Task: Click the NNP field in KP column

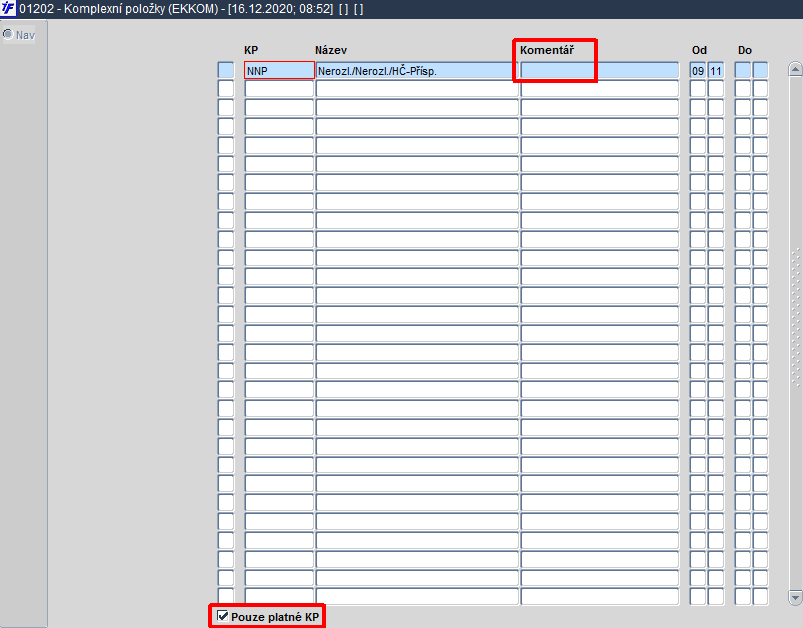Action: point(279,71)
